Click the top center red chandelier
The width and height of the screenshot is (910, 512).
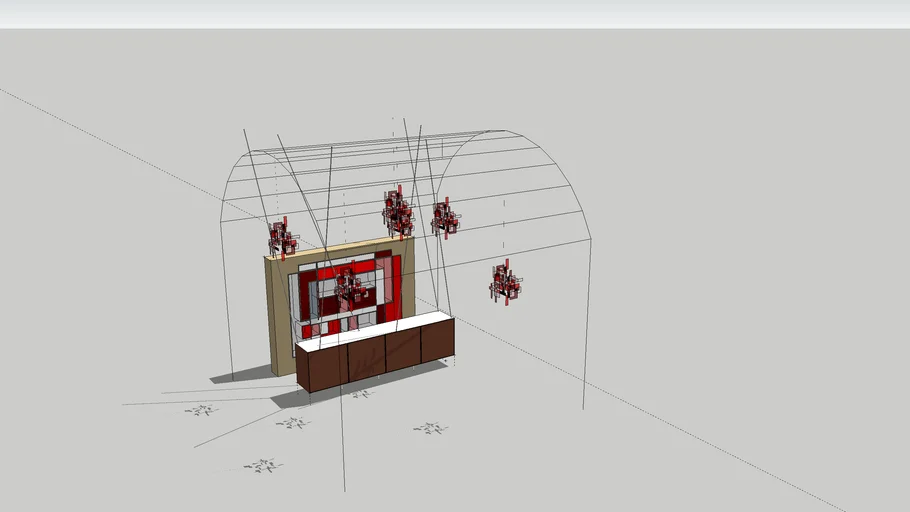pyautogui.click(x=398, y=213)
